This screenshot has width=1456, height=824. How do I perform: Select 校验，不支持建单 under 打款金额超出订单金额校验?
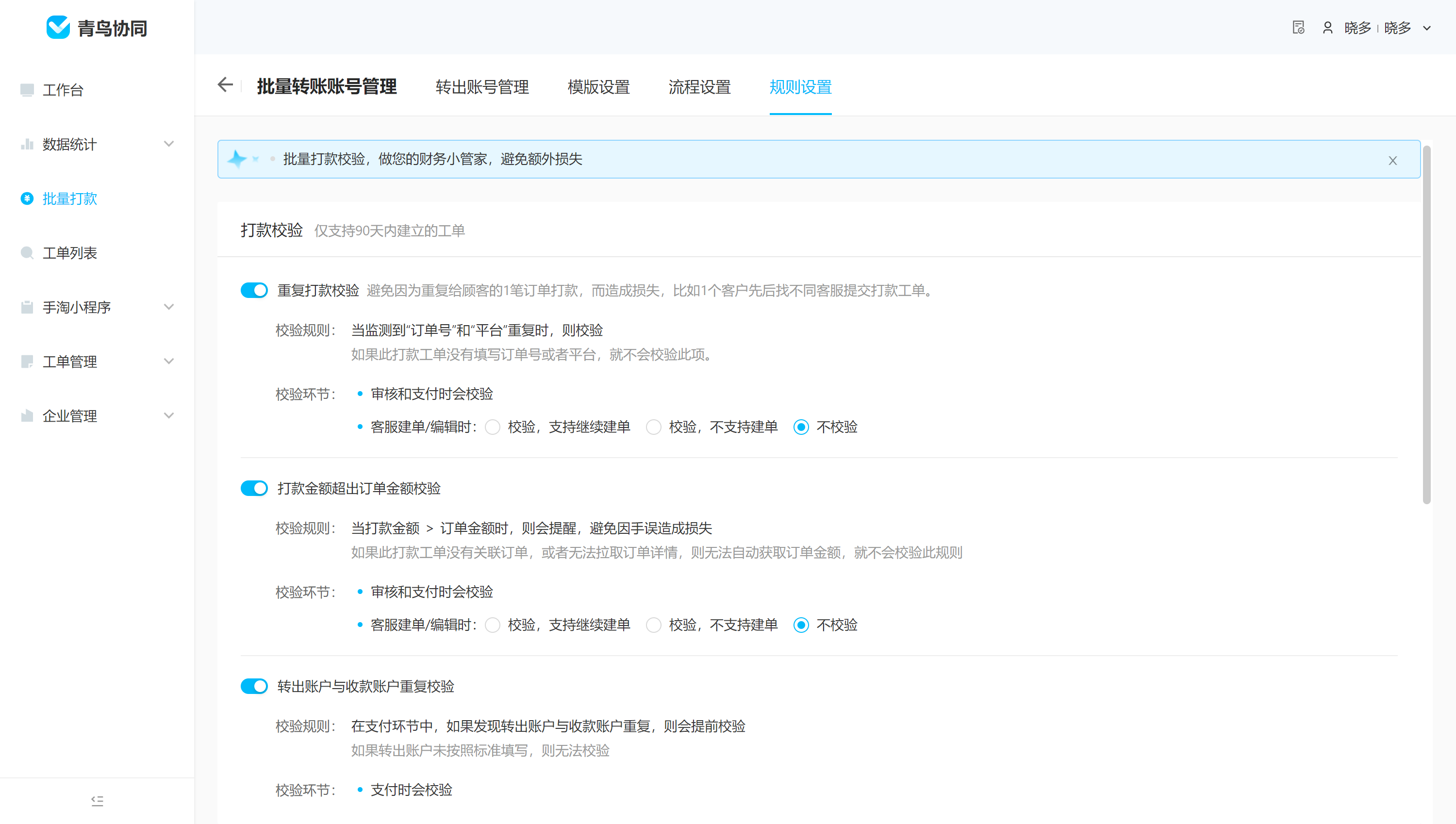coord(654,626)
